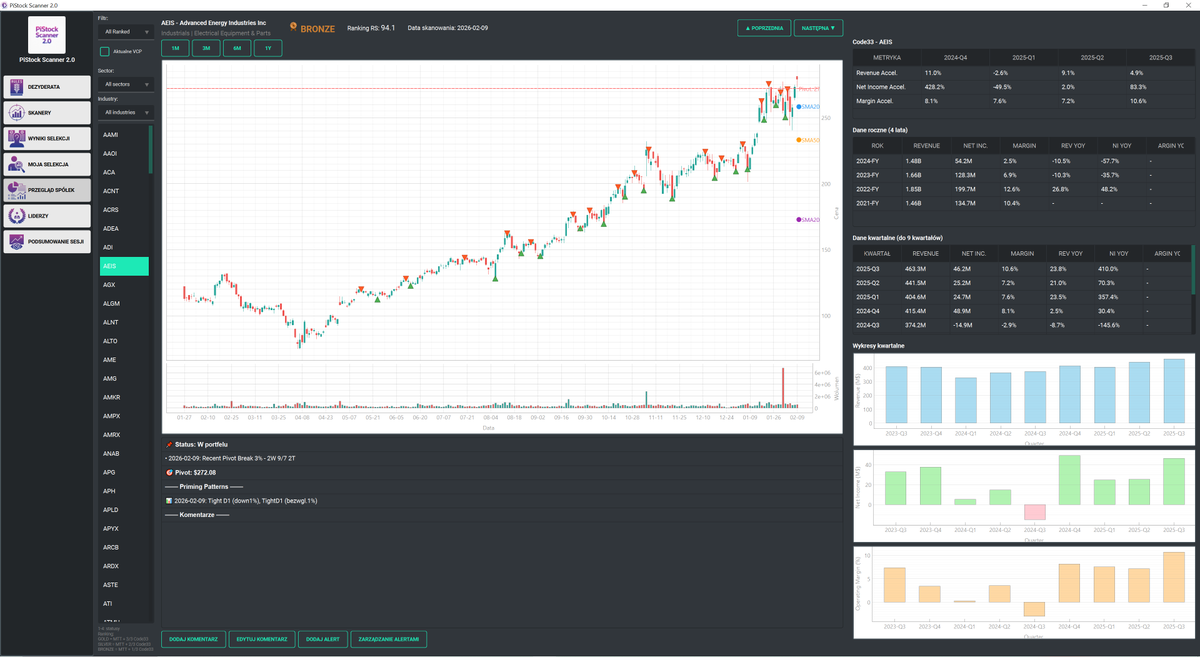Click the pin icon beside Status
1200x657 pixels.
click(169, 443)
